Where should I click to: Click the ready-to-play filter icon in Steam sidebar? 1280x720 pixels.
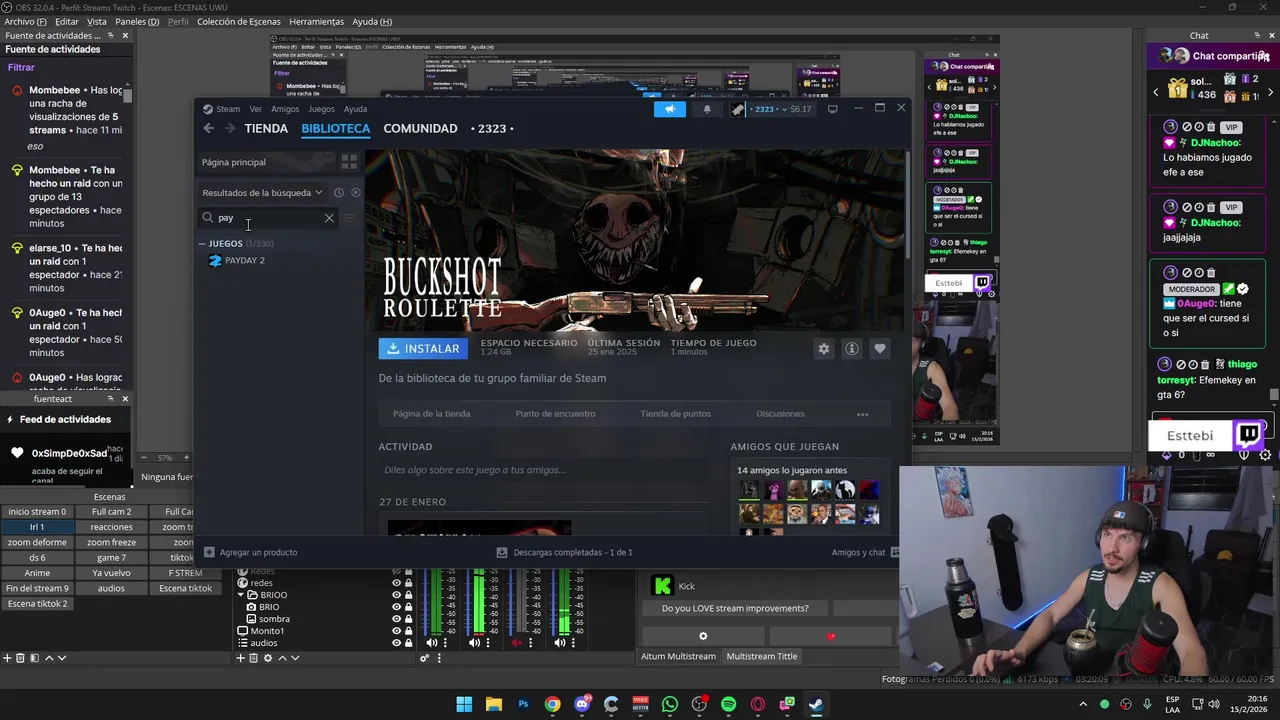tap(355, 193)
